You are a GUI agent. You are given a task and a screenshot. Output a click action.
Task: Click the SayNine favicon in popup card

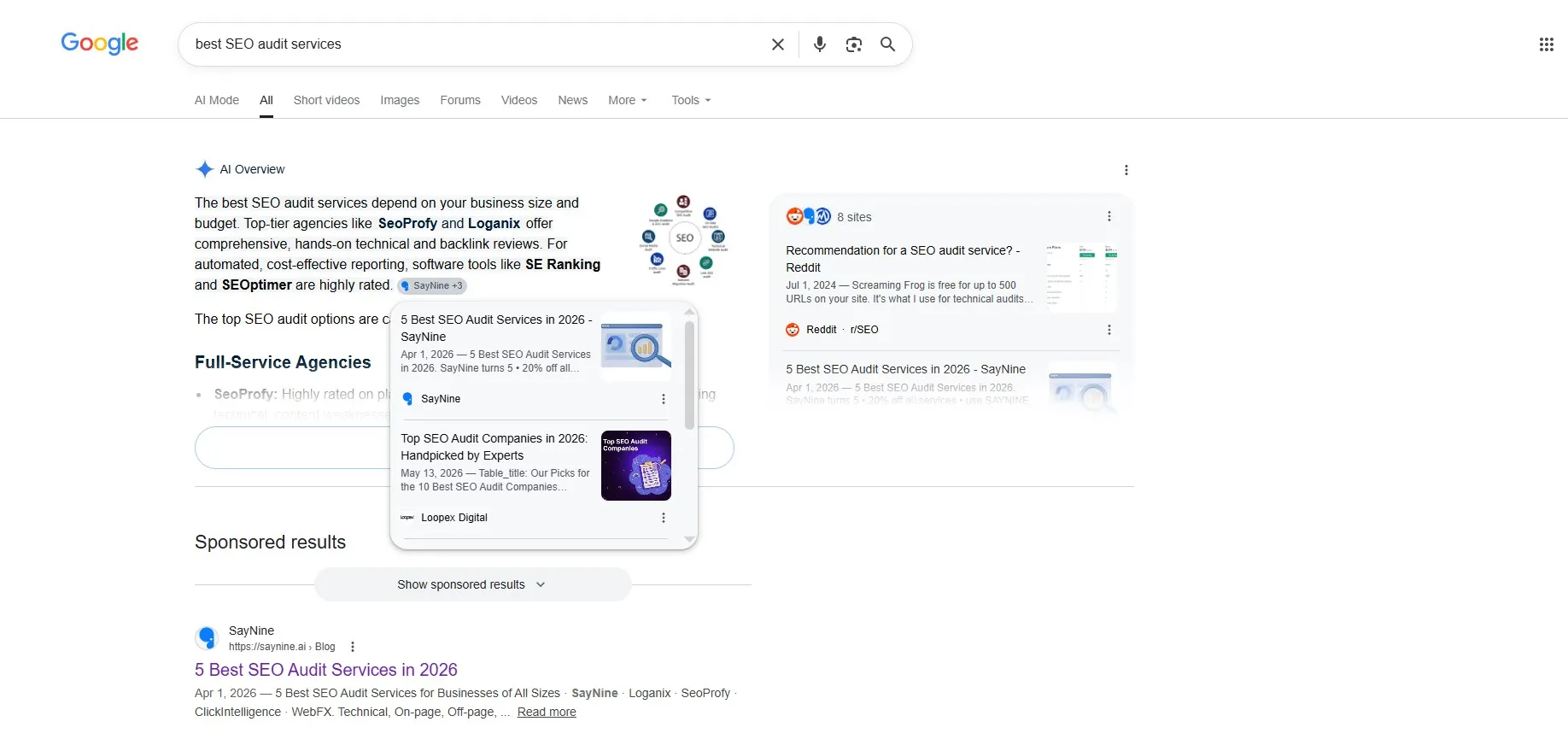(x=407, y=399)
